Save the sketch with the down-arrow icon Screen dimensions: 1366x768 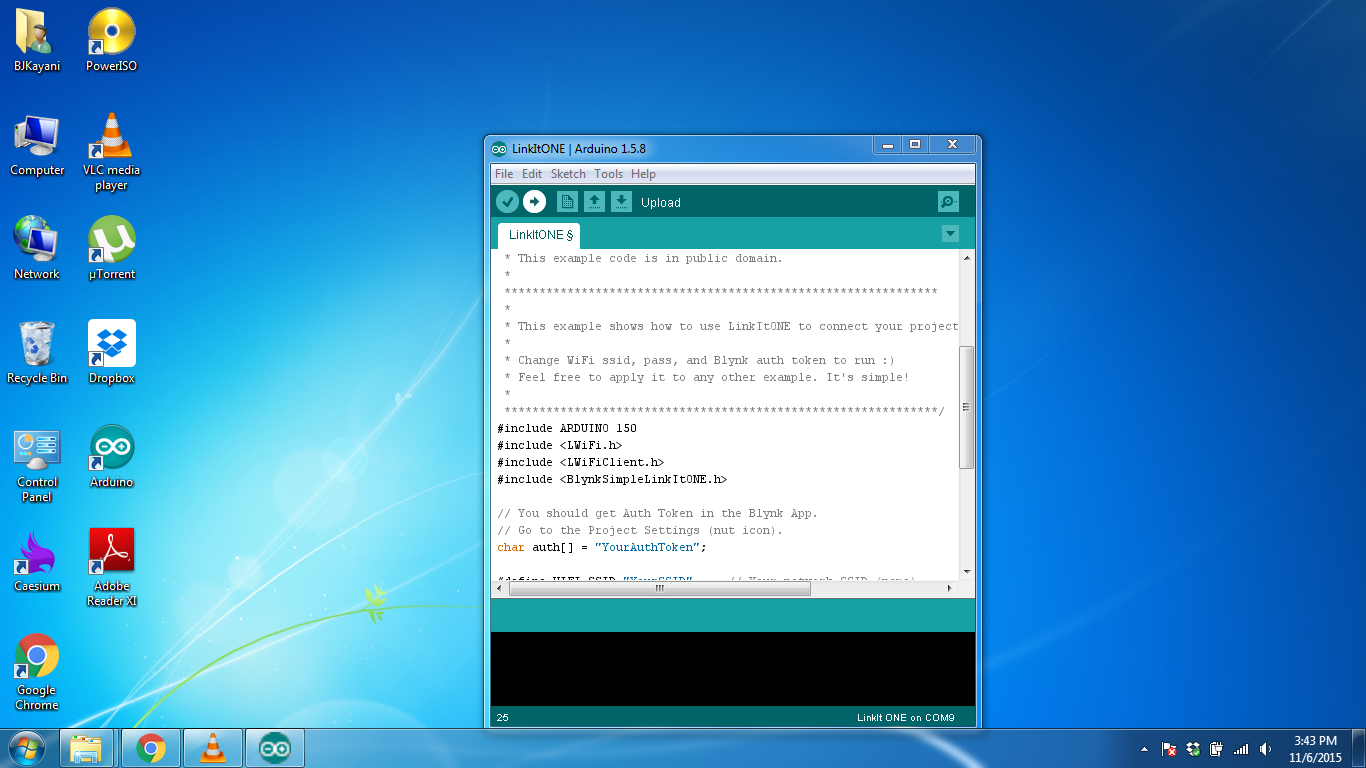click(x=621, y=202)
